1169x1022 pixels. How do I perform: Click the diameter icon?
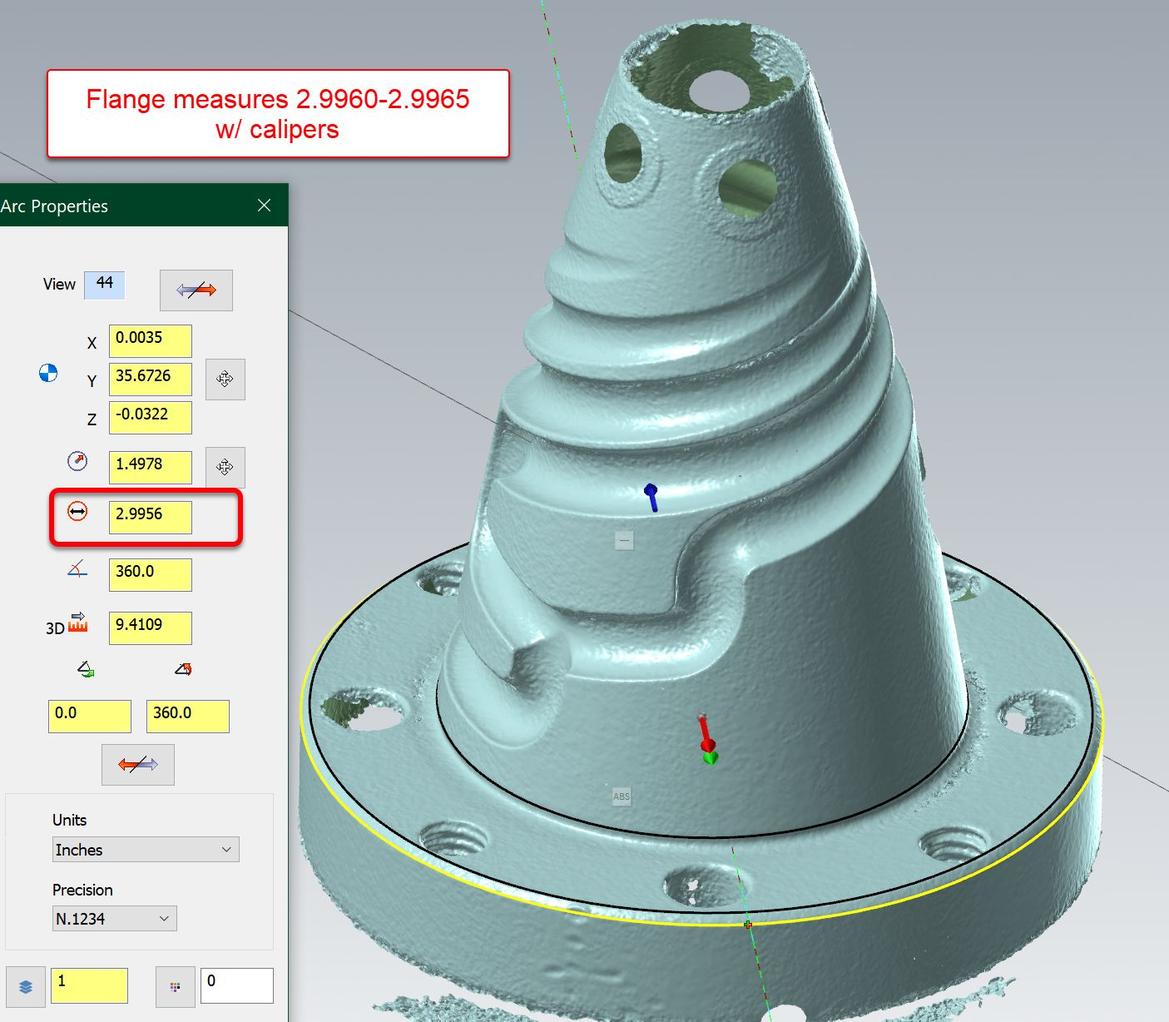point(78,511)
